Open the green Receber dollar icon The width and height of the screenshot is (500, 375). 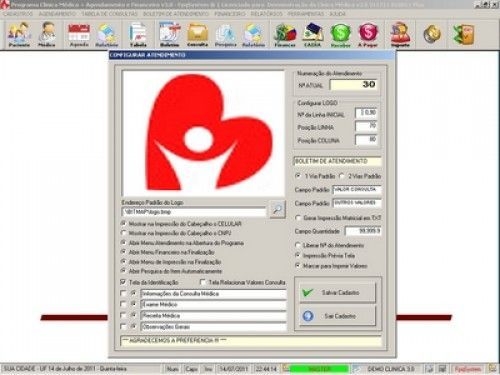340,34
